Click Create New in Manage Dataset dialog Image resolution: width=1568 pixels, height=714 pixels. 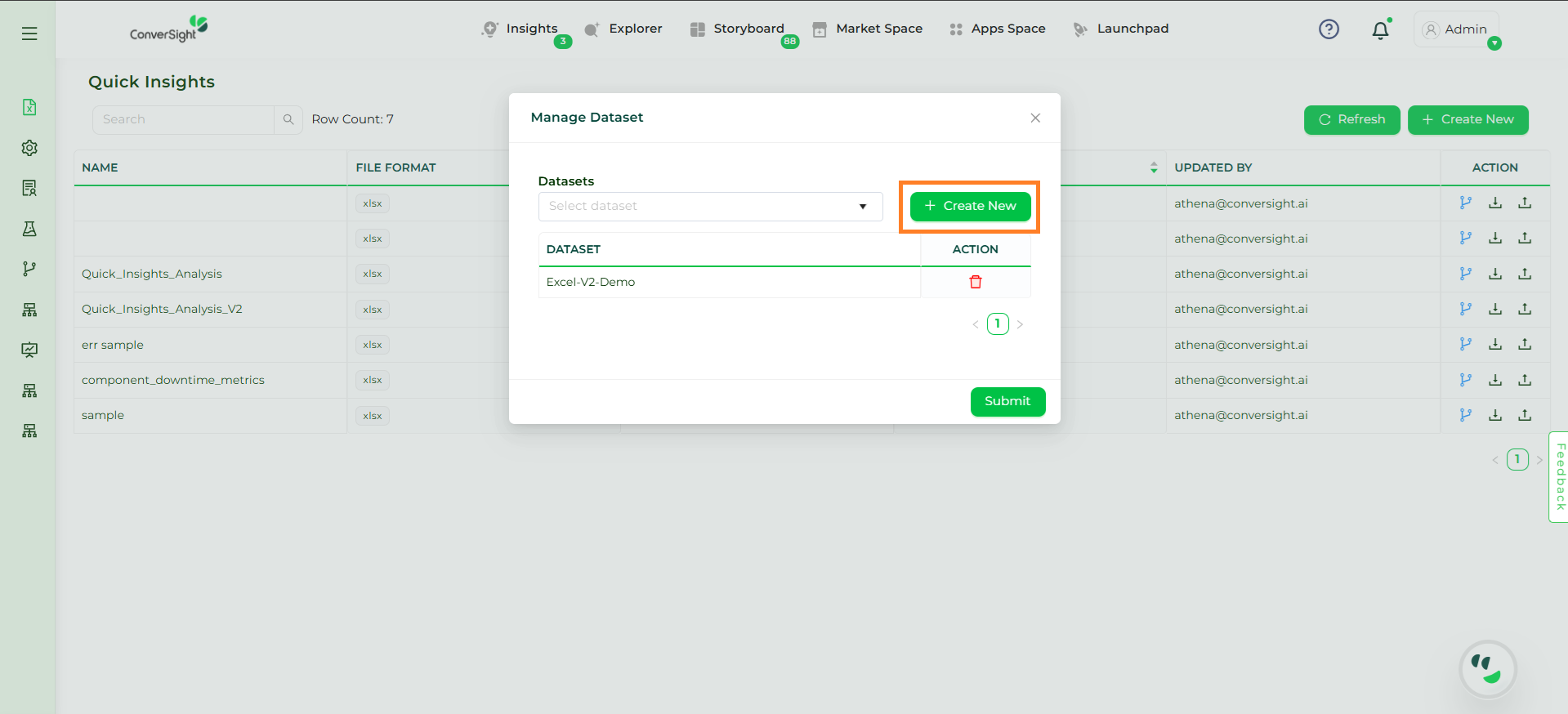pyautogui.click(x=970, y=206)
